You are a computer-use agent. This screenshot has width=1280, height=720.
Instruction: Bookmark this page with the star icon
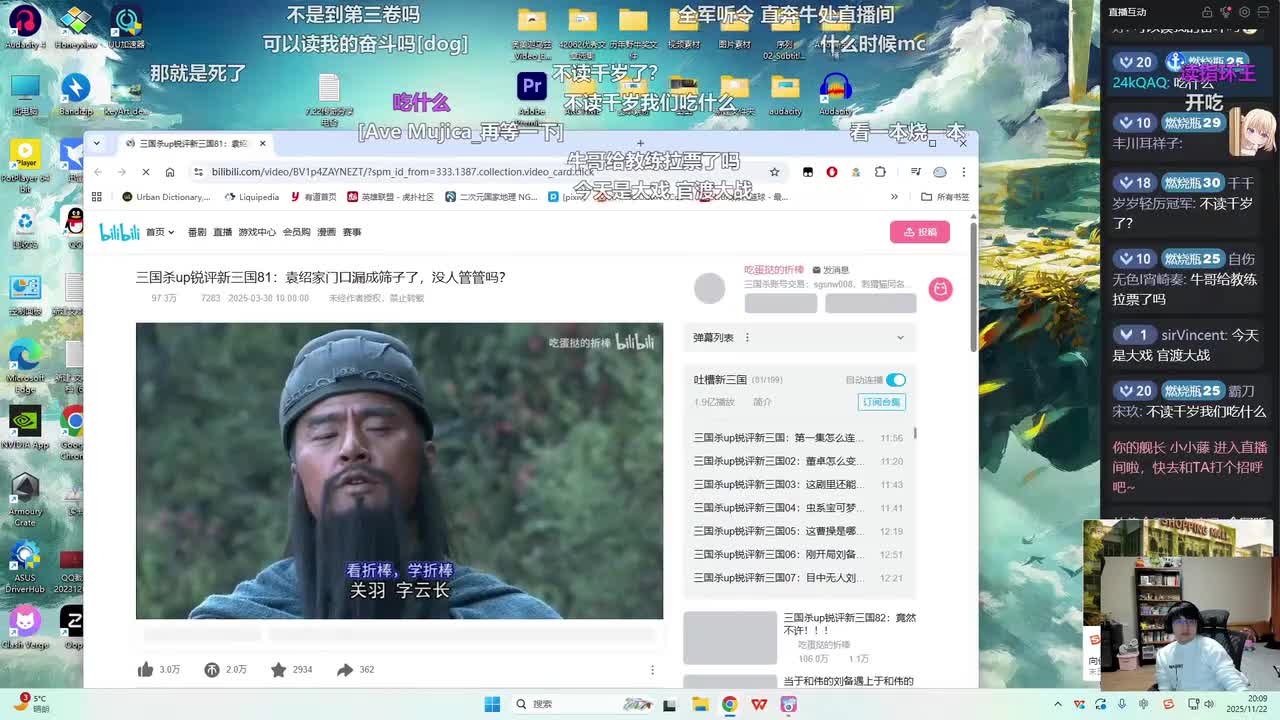pos(774,172)
